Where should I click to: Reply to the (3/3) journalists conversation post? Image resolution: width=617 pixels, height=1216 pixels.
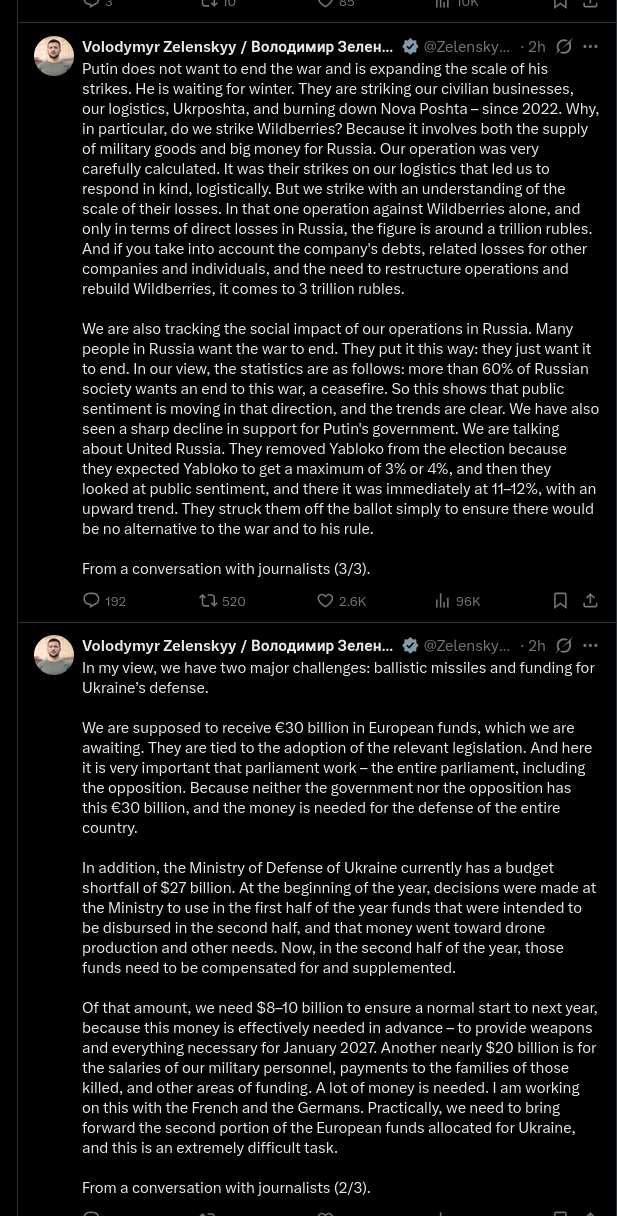coord(104,601)
